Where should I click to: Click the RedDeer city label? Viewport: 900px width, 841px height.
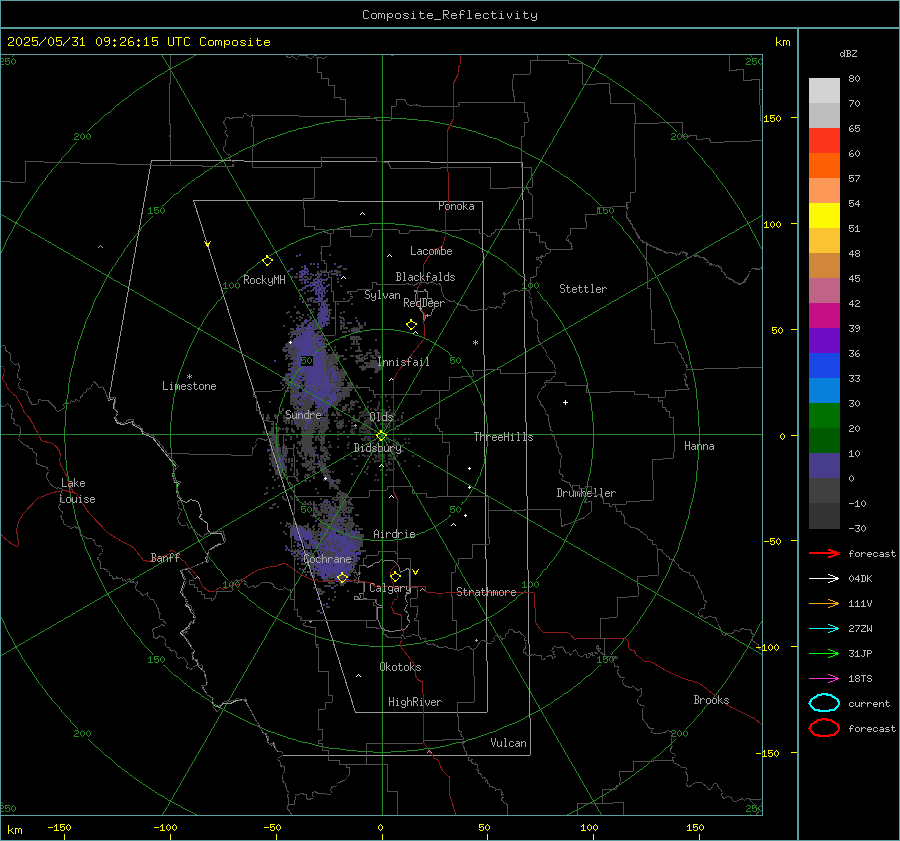424,303
